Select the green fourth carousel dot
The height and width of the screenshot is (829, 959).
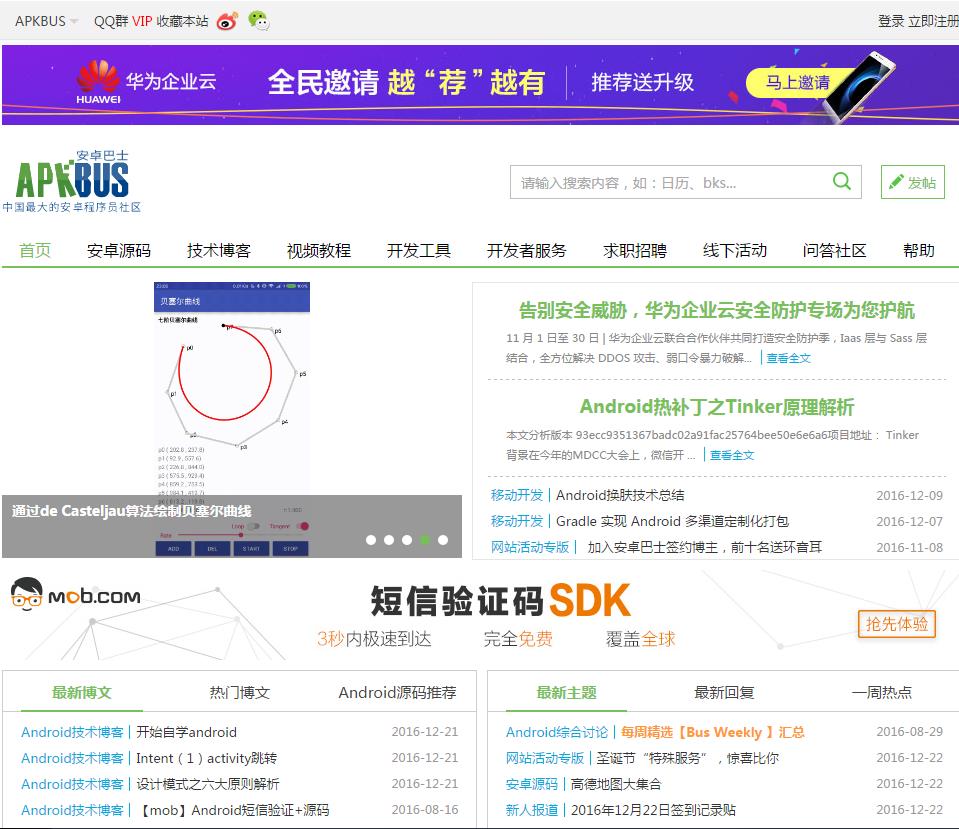coord(425,540)
